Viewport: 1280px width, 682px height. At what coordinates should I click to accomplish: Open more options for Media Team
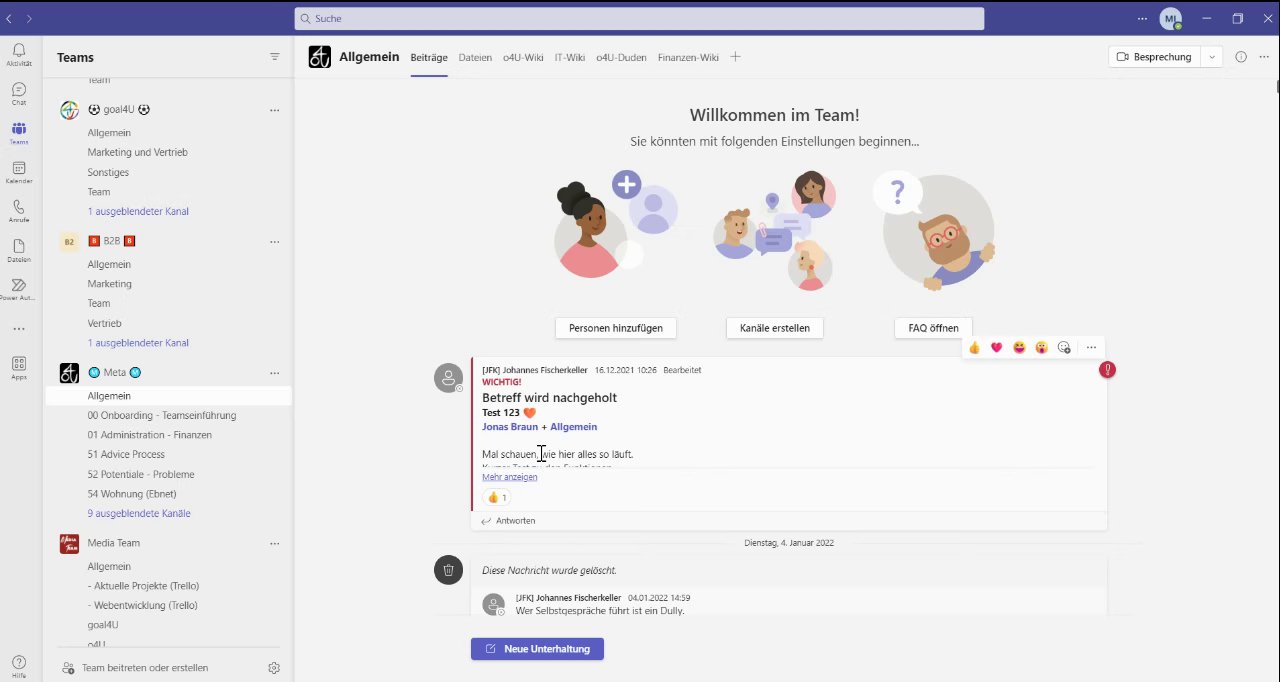[274, 543]
